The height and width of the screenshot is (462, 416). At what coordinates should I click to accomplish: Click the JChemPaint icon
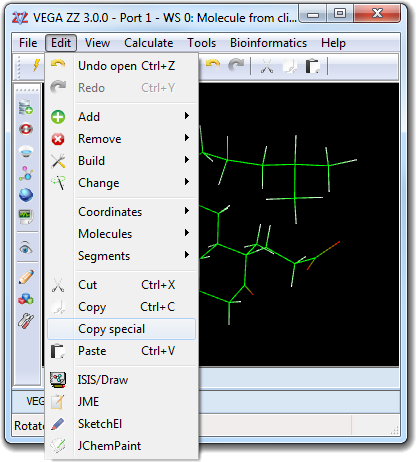click(58, 446)
